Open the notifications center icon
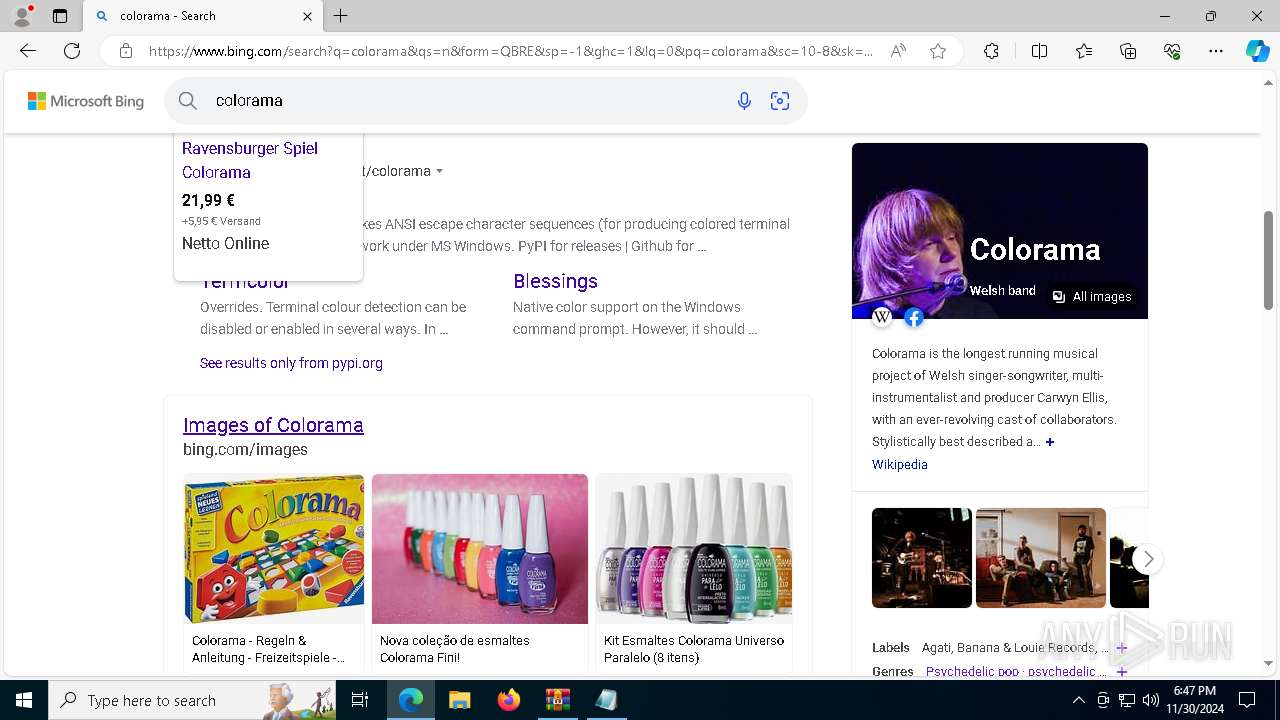 [1247, 700]
